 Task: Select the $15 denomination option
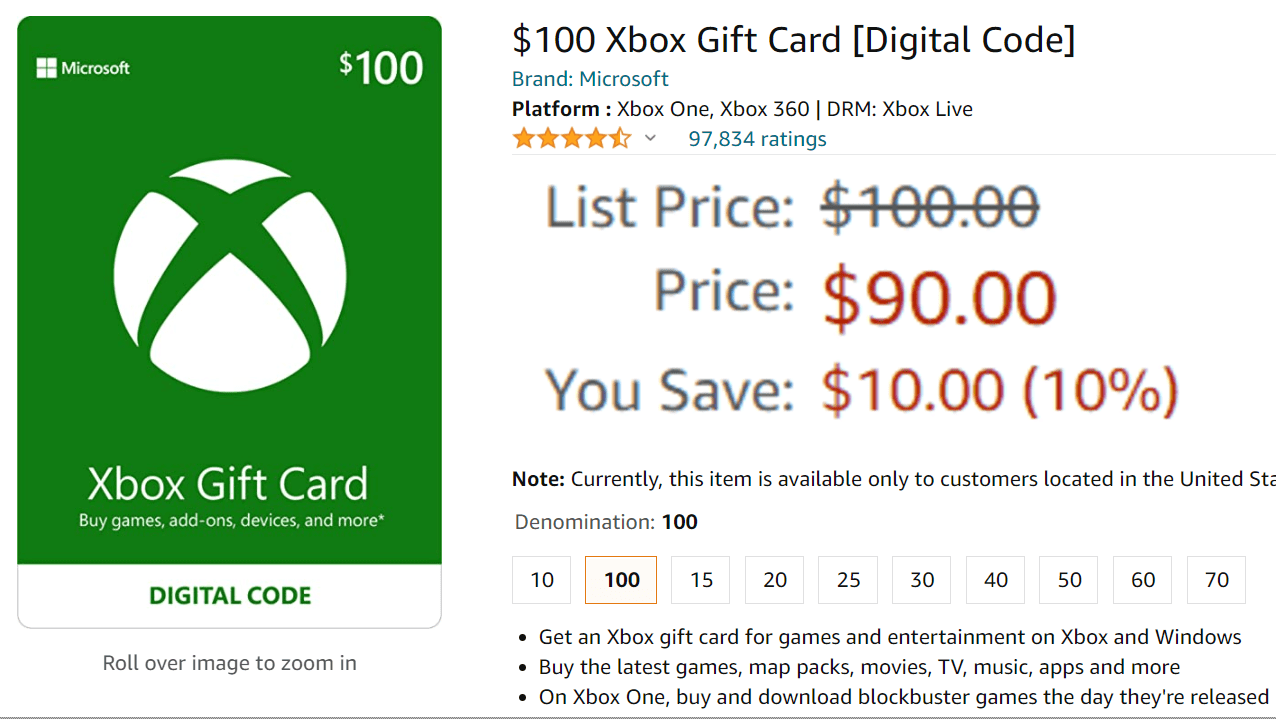pos(700,579)
